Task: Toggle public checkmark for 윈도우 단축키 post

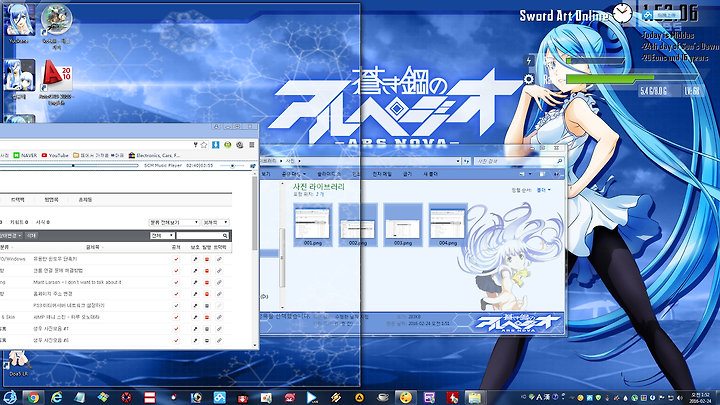Action: (x=176, y=259)
